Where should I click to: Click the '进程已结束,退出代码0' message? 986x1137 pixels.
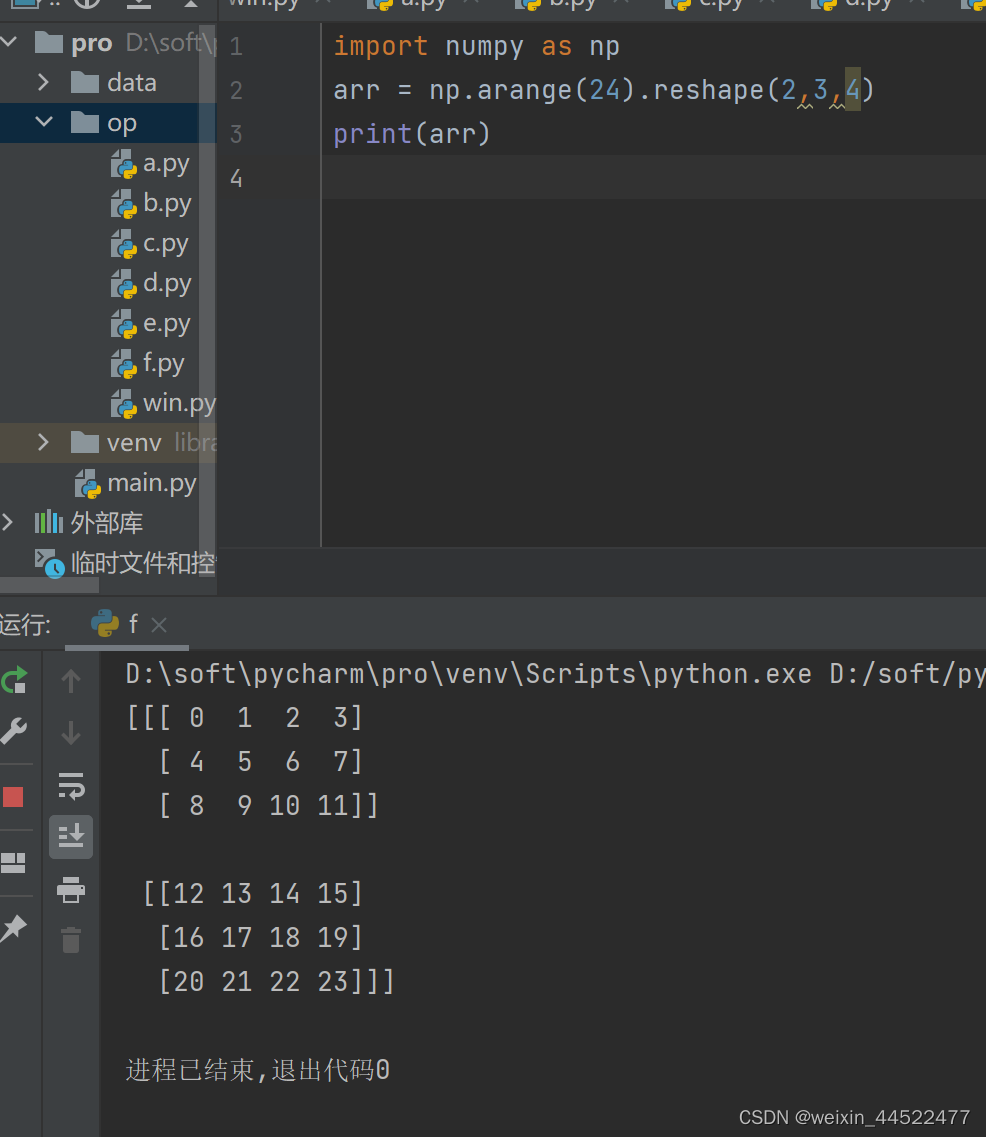(257, 1070)
